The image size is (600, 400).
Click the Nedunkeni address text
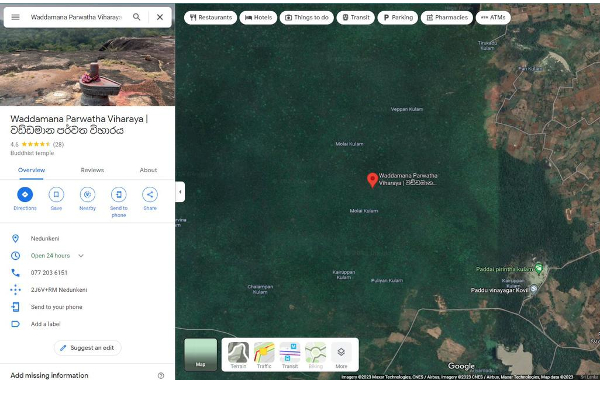(x=45, y=238)
